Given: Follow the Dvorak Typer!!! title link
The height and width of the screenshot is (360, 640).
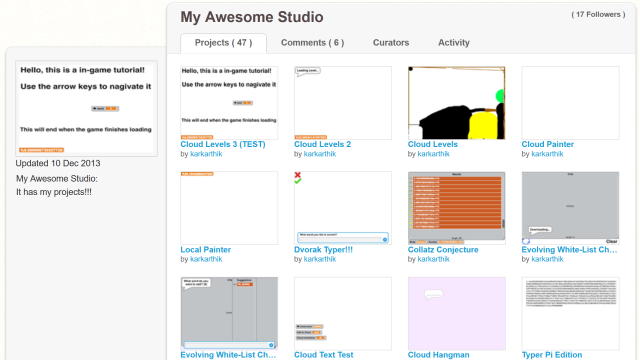Looking at the screenshot, I should tap(323, 249).
